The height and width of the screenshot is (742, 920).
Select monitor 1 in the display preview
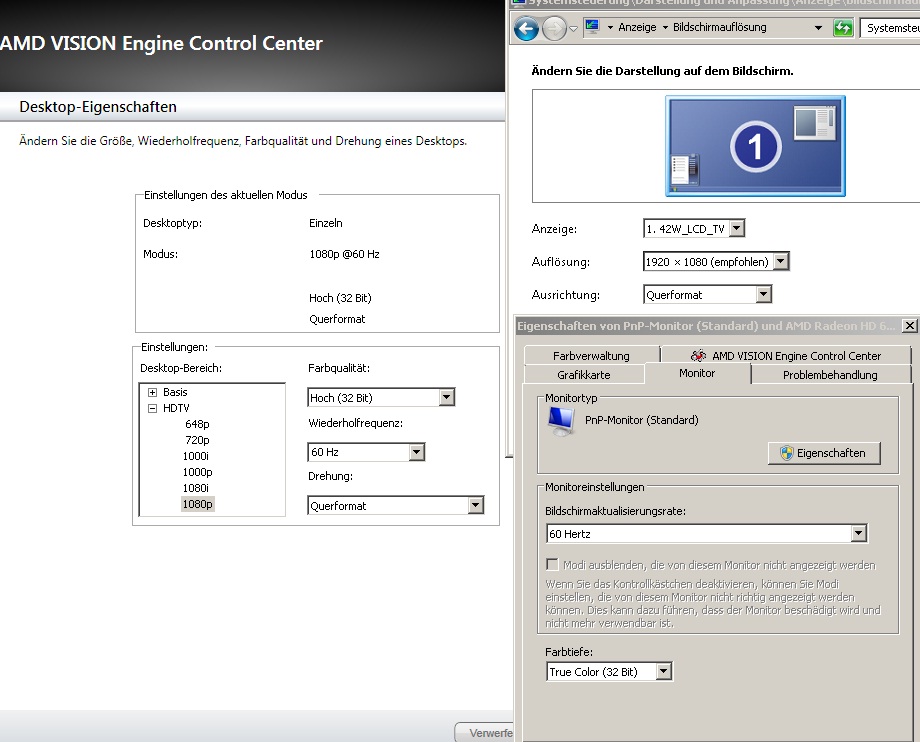click(755, 146)
